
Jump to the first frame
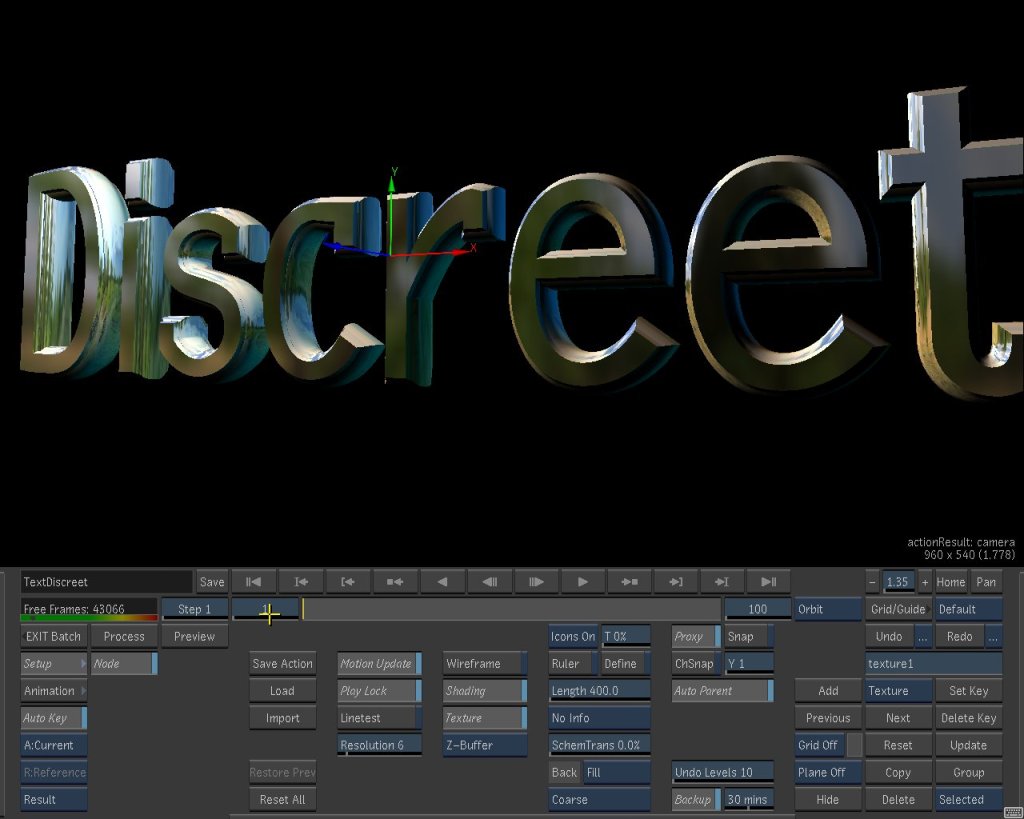pyautogui.click(x=254, y=582)
